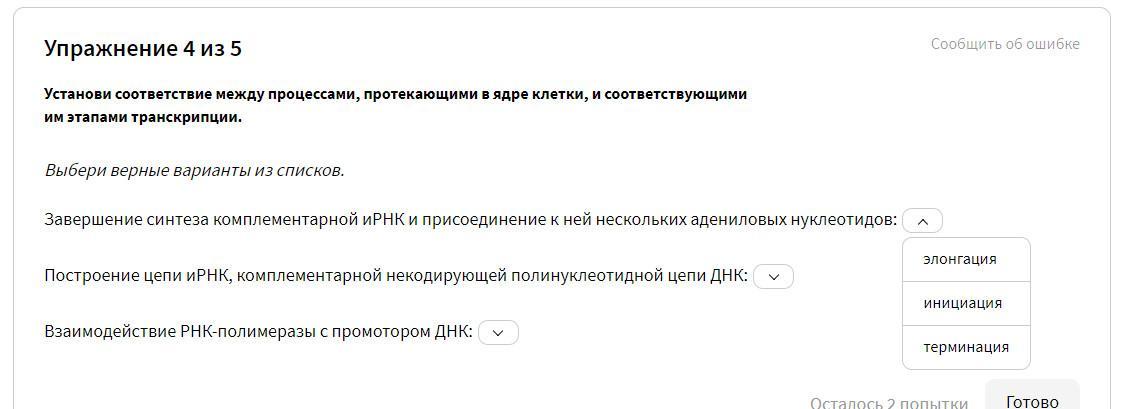Choose the 'инициация' option

[962, 303]
